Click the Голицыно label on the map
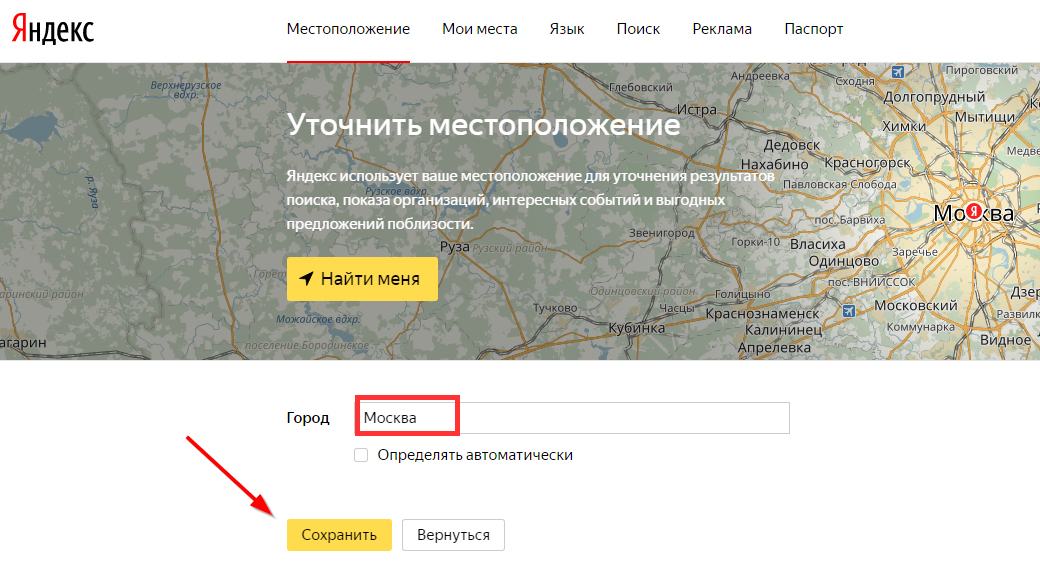This screenshot has width=1040, height=576. tap(743, 294)
